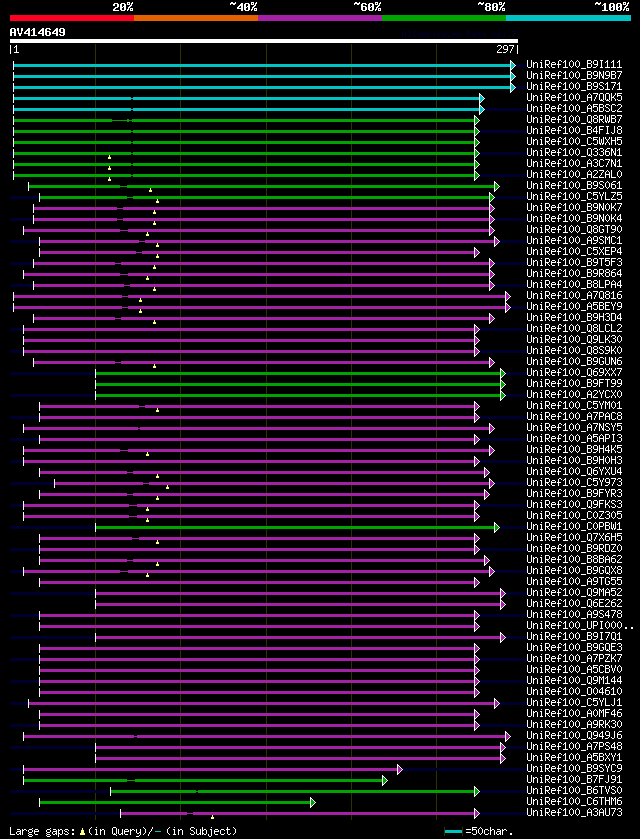Click the UniRef100_A7PS48 label
The width and height of the screenshot is (640, 839).
(574, 747)
